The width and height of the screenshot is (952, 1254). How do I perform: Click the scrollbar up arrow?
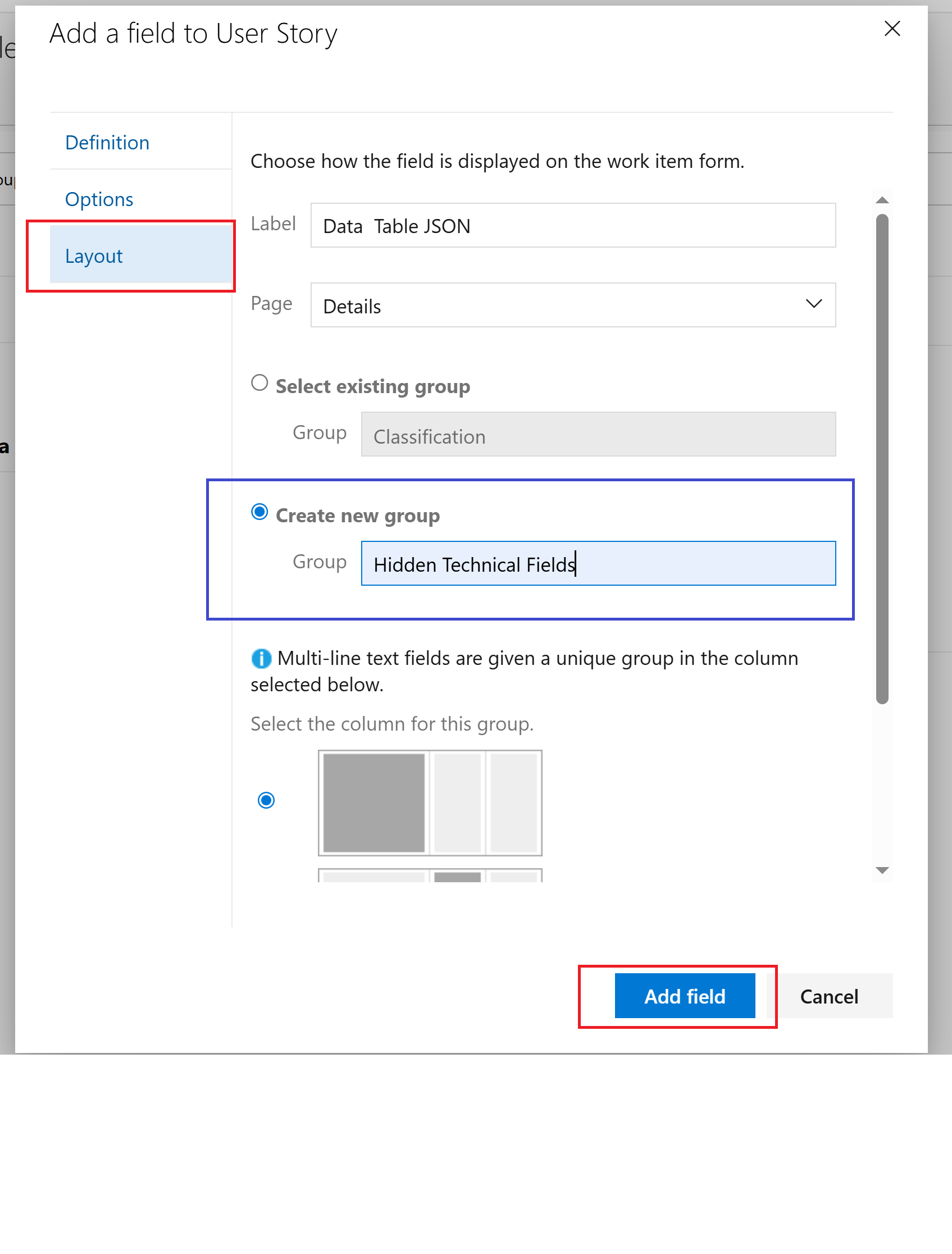[882, 200]
